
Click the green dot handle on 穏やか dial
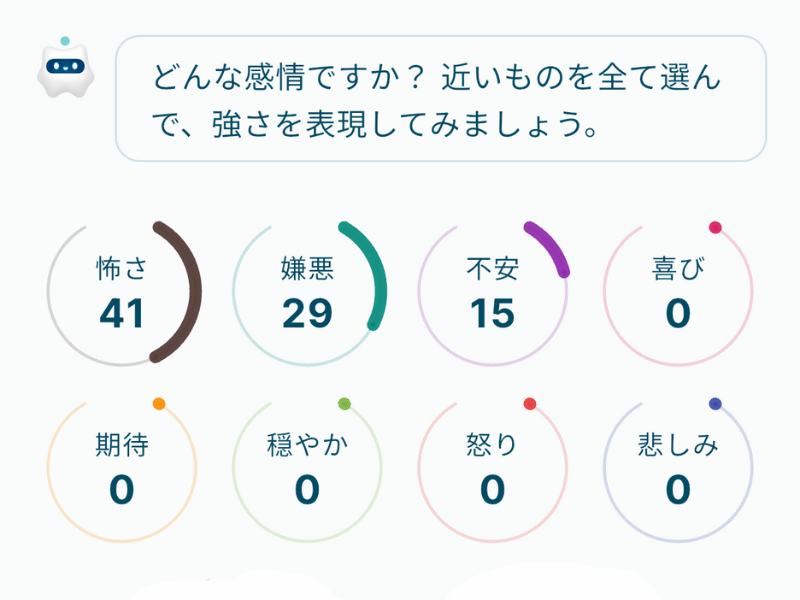click(x=344, y=404)
